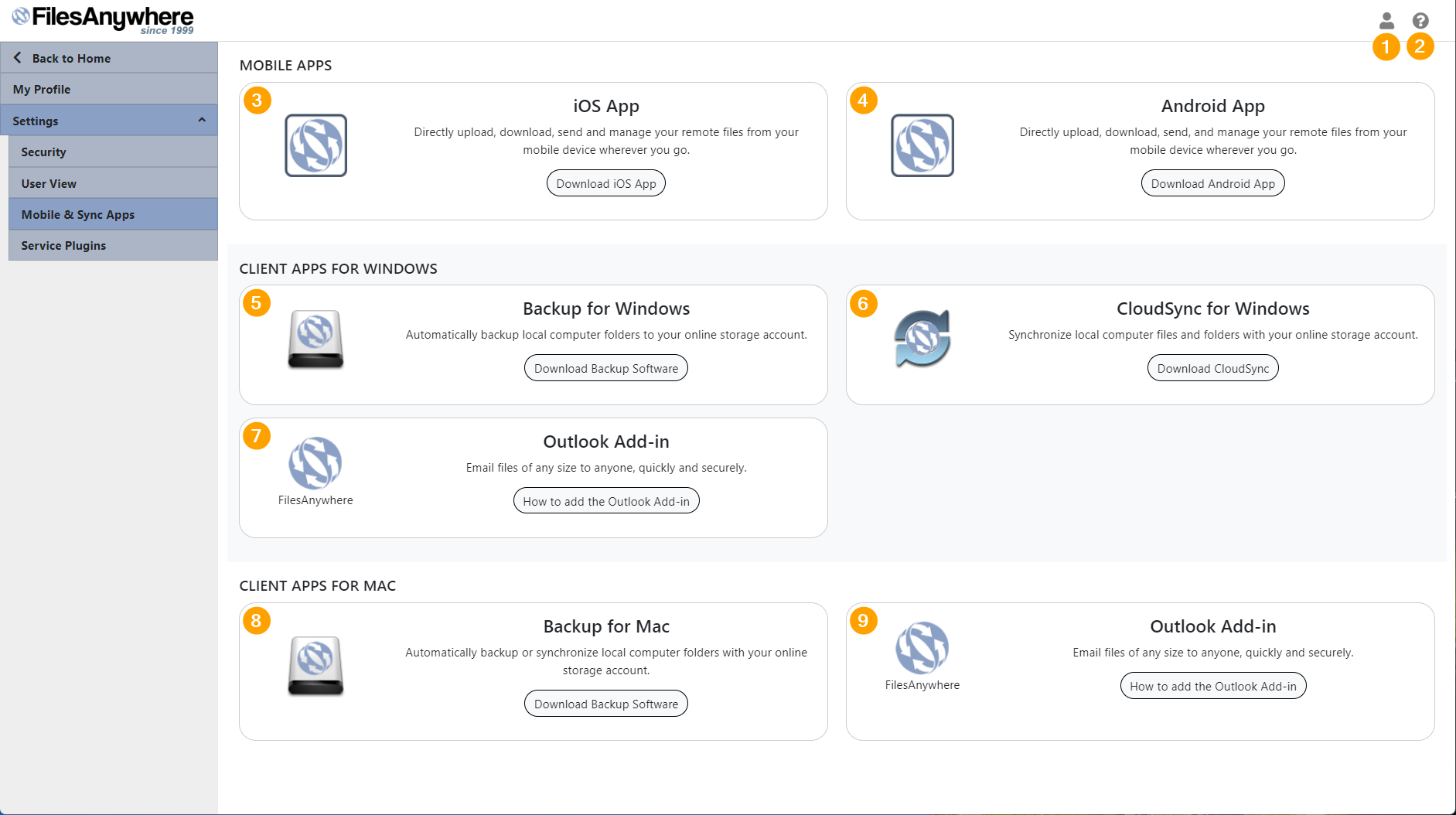Image resolution: width=1456 pixels, height=815 pixels.
Task: Open Service Plugins settings
Action: coord(113,245)
